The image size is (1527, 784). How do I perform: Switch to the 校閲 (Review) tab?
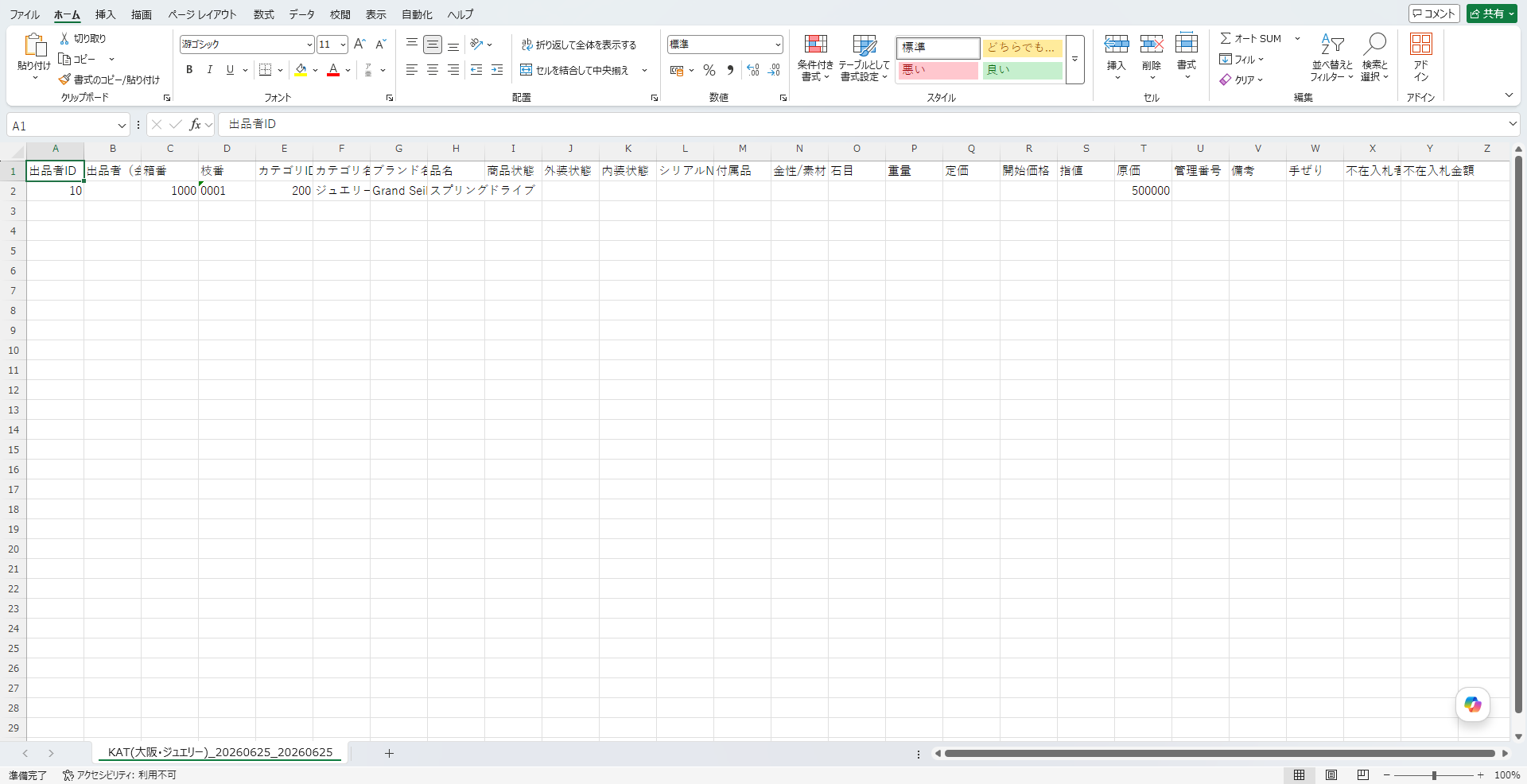click(340, 14)
